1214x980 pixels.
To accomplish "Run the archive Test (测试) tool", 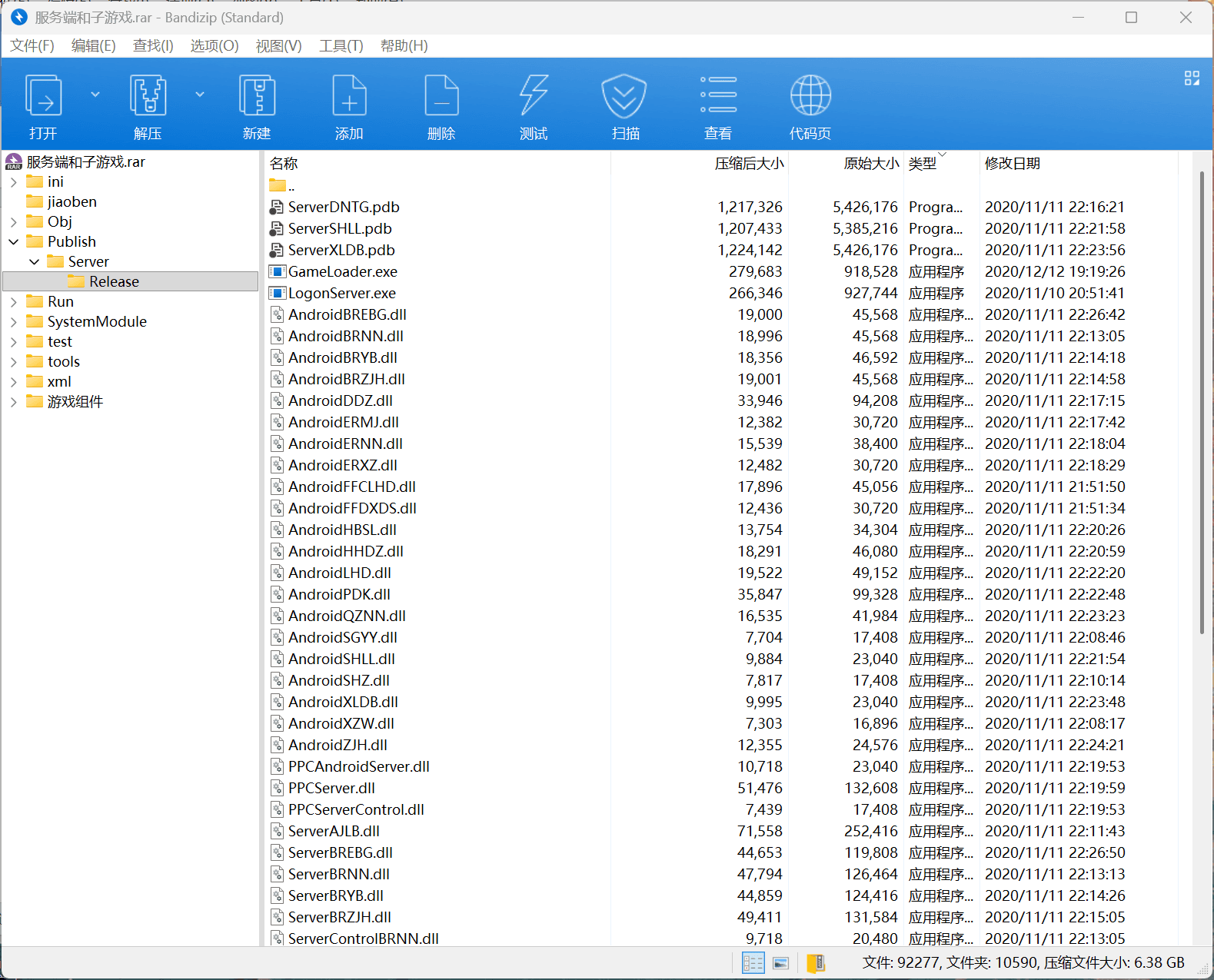I will 534,96.
